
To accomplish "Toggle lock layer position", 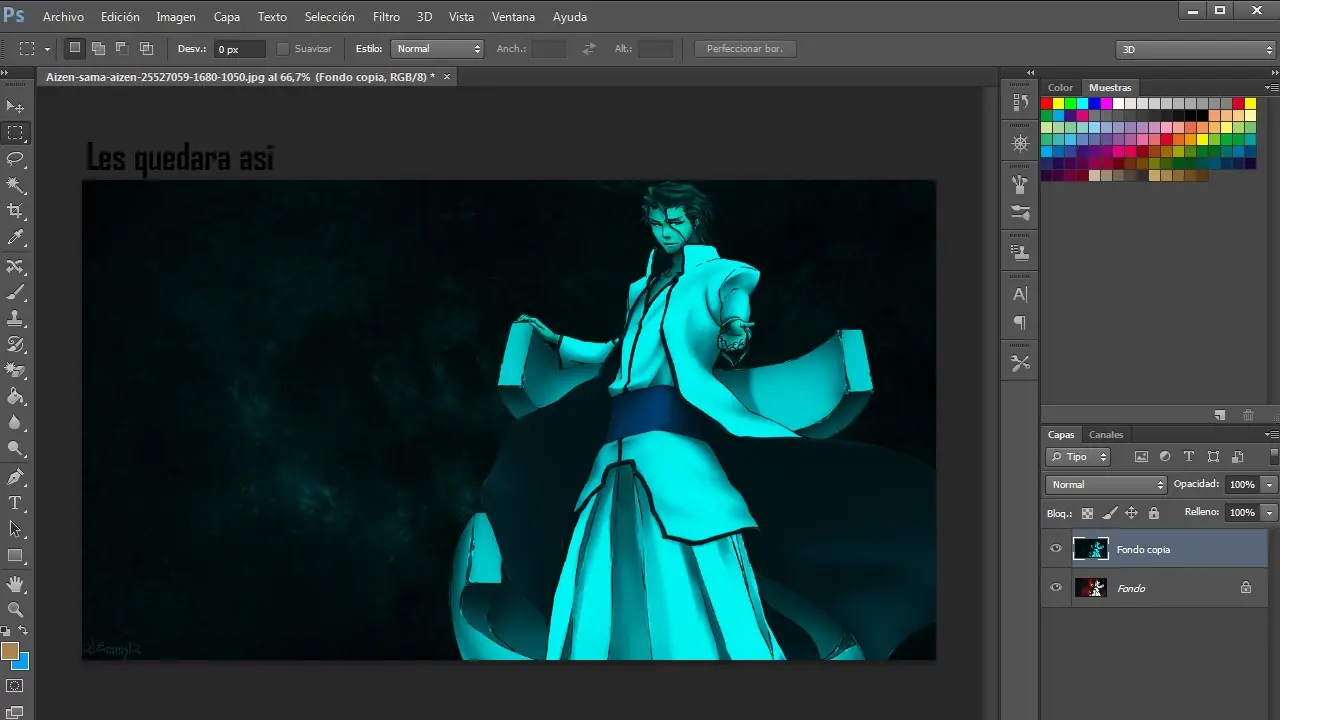I will point(1132,513).
